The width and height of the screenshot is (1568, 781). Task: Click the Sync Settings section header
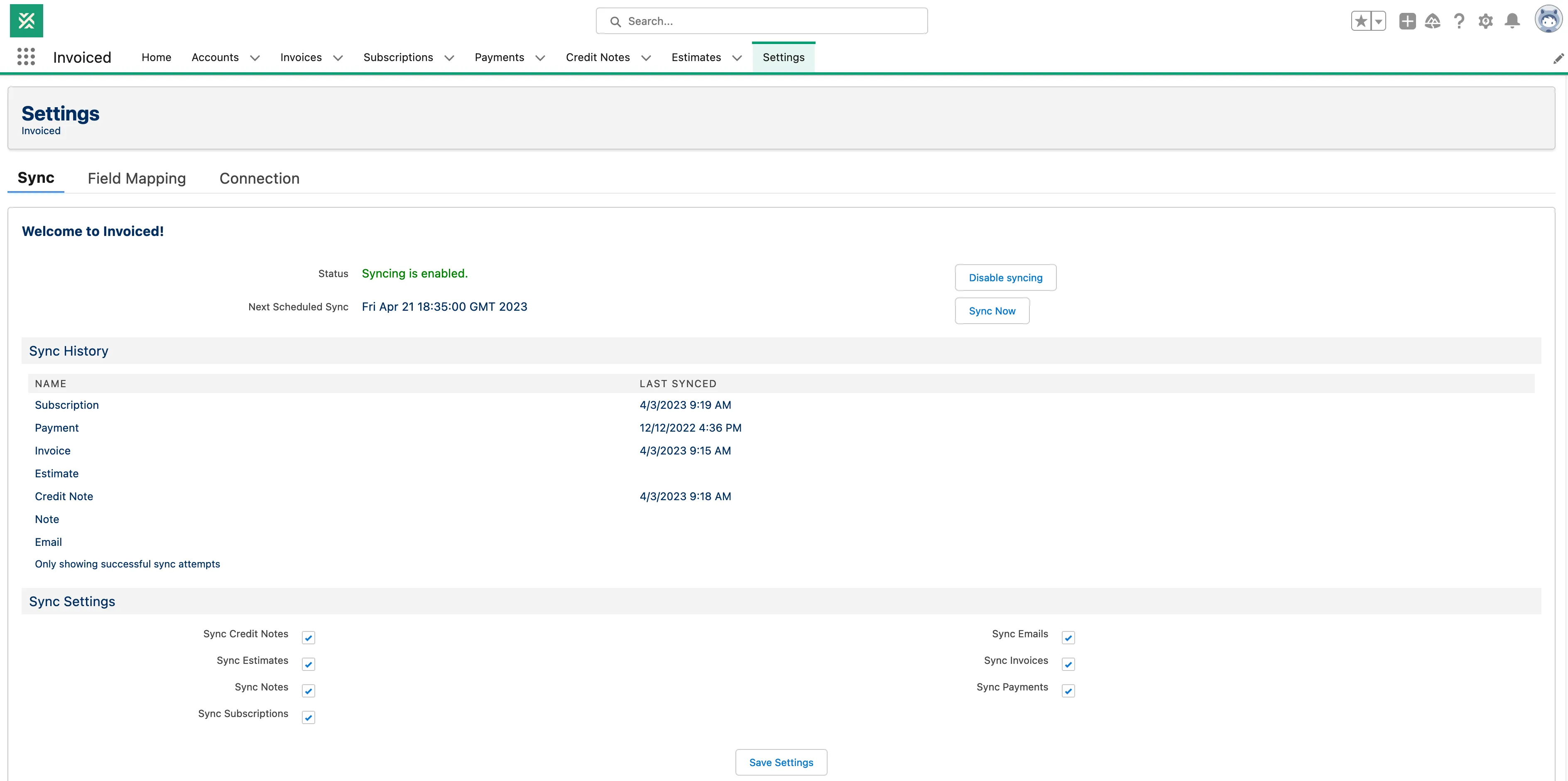click(781, 602)
